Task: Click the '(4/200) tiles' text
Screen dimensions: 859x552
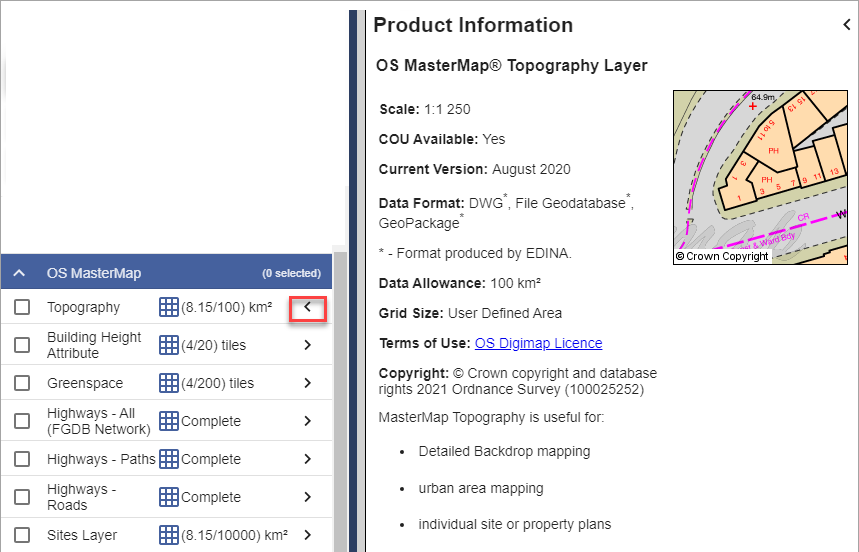Action: click(217, 383)
